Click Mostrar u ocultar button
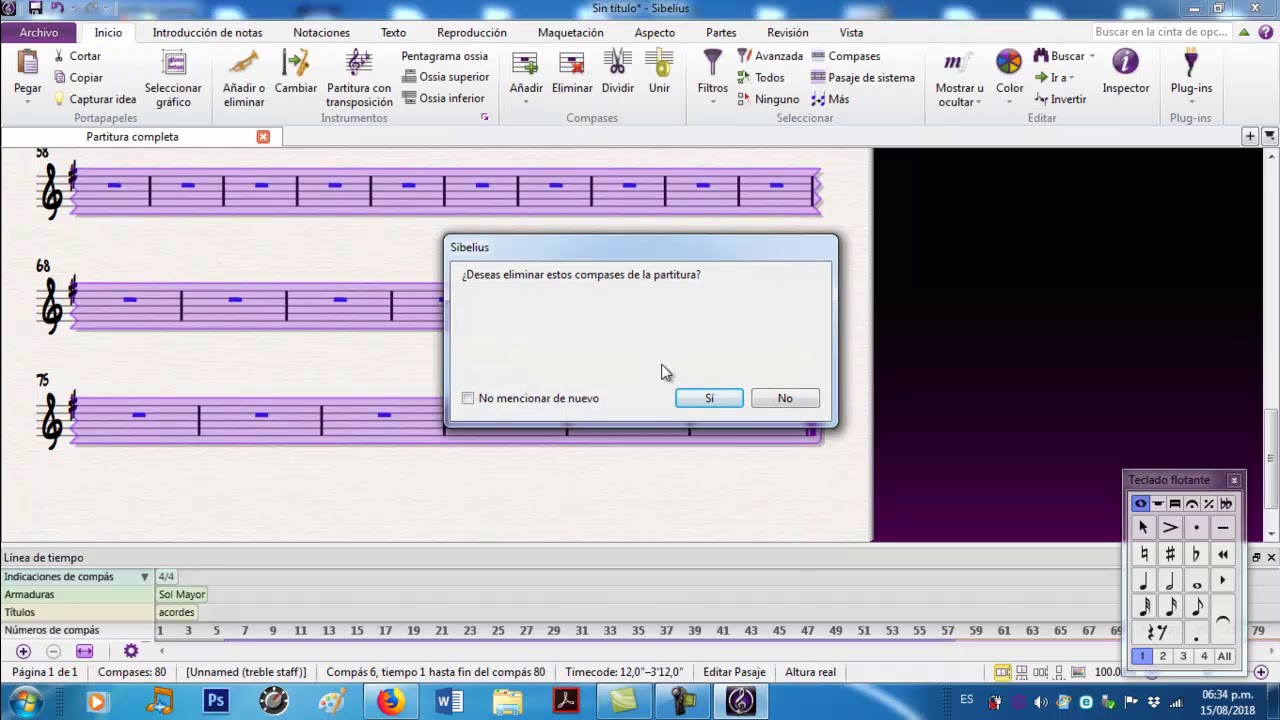This screenshot has height=720, width=1280. 960,78
